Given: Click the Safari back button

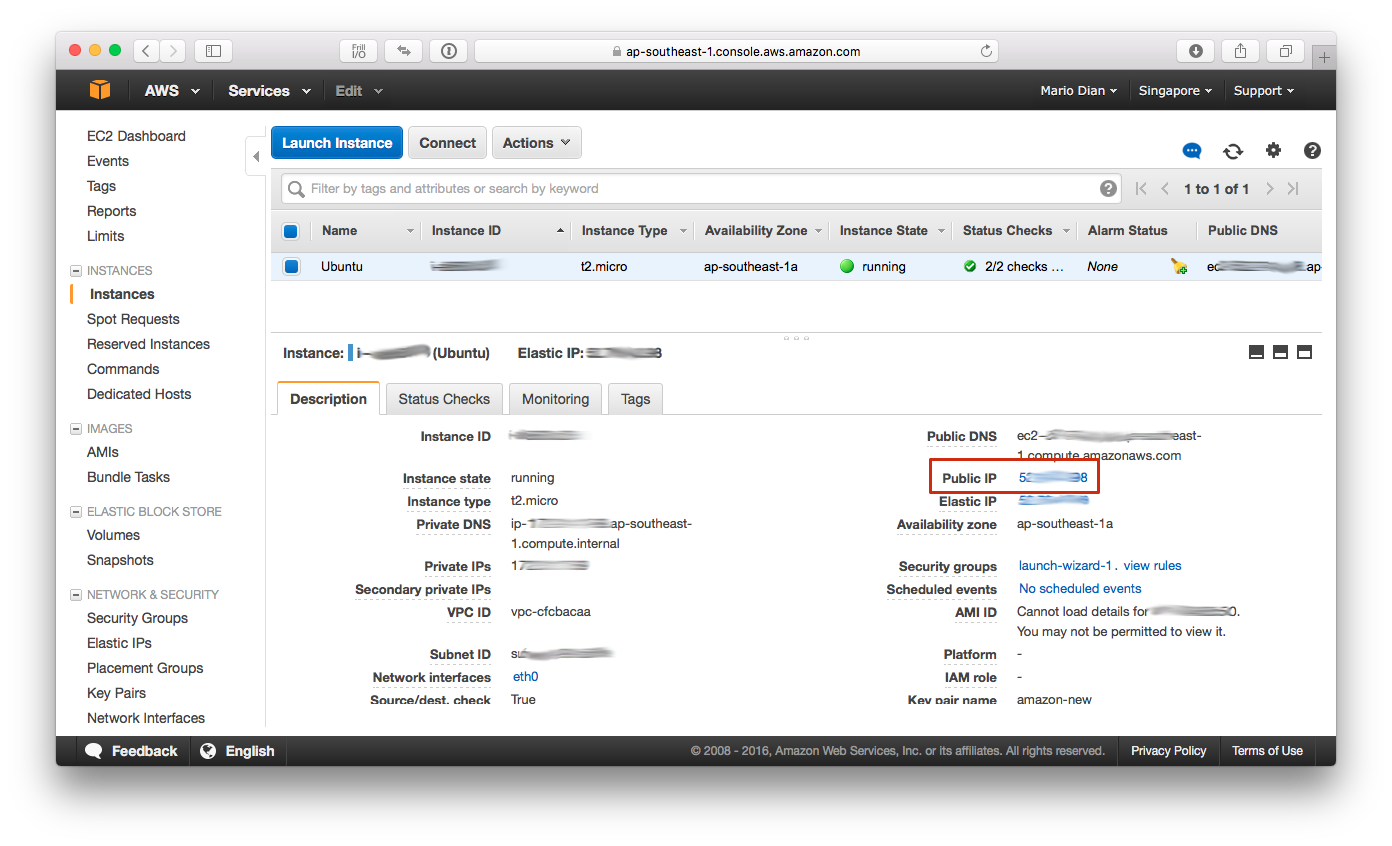Looking at the screenshot, I should click(146, 51).
